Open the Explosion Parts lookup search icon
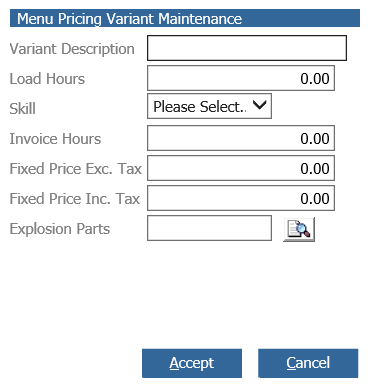 pyautogui.click(x=299, y=229)
